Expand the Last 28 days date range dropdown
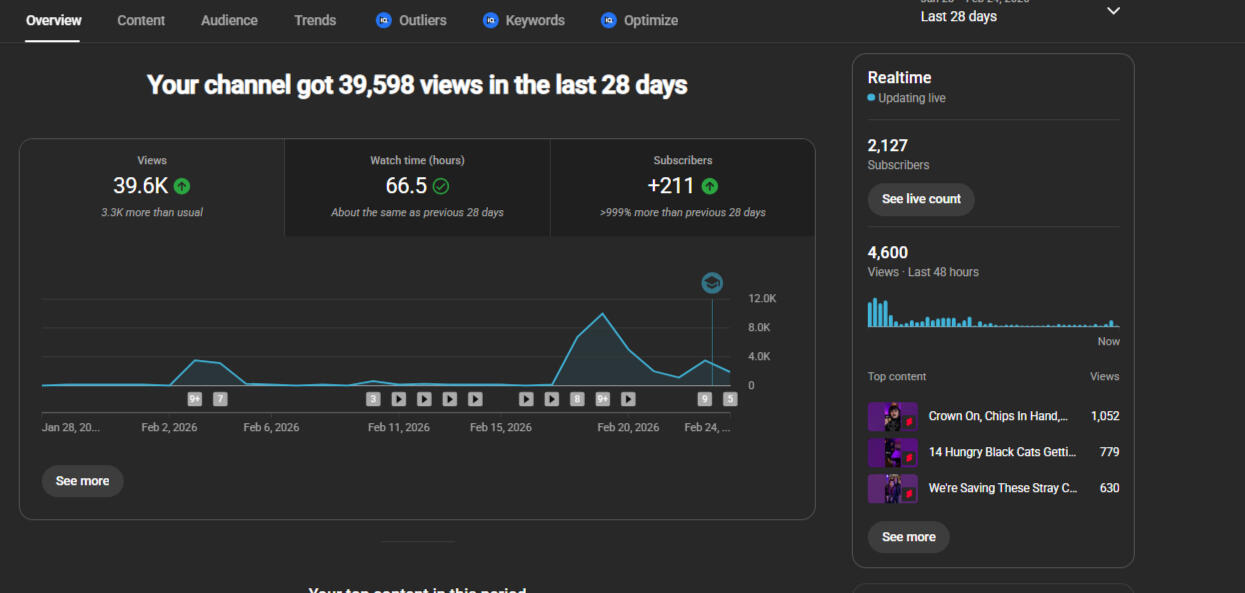Viewport: 1245px width, 593px height. [1113, 12]
